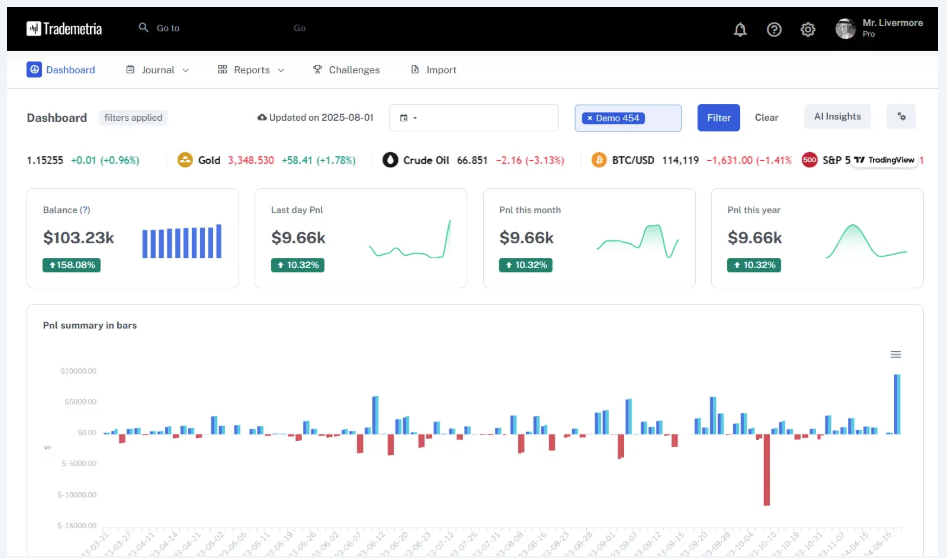947x558 pixels.
Task: Open the TradingView attribution link
Action: tap(884, 160)
